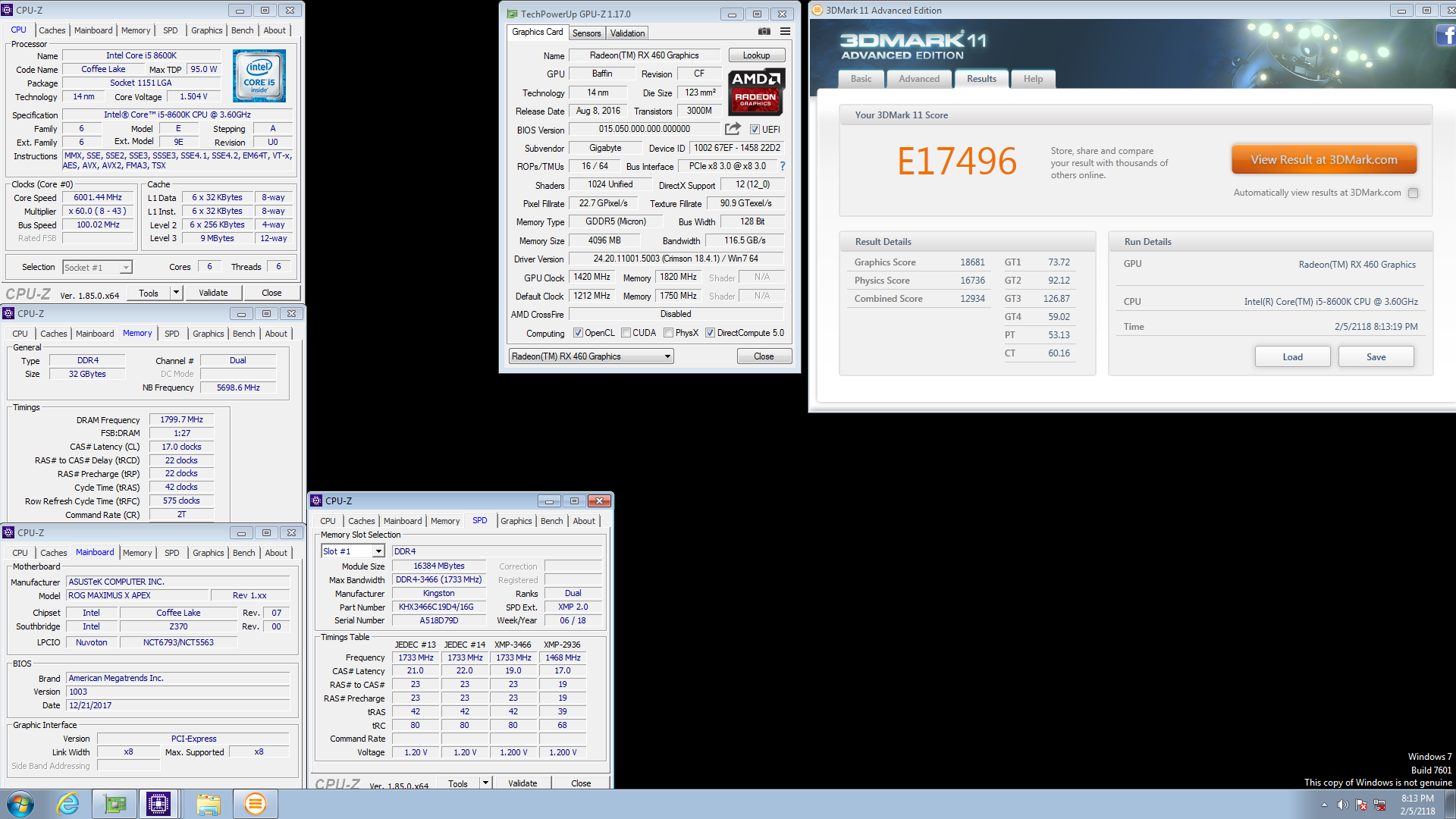Click the Core Speed 6001.44 MHz value
The height and width of the screenshot is (819, 1456).
pos(98,198)
